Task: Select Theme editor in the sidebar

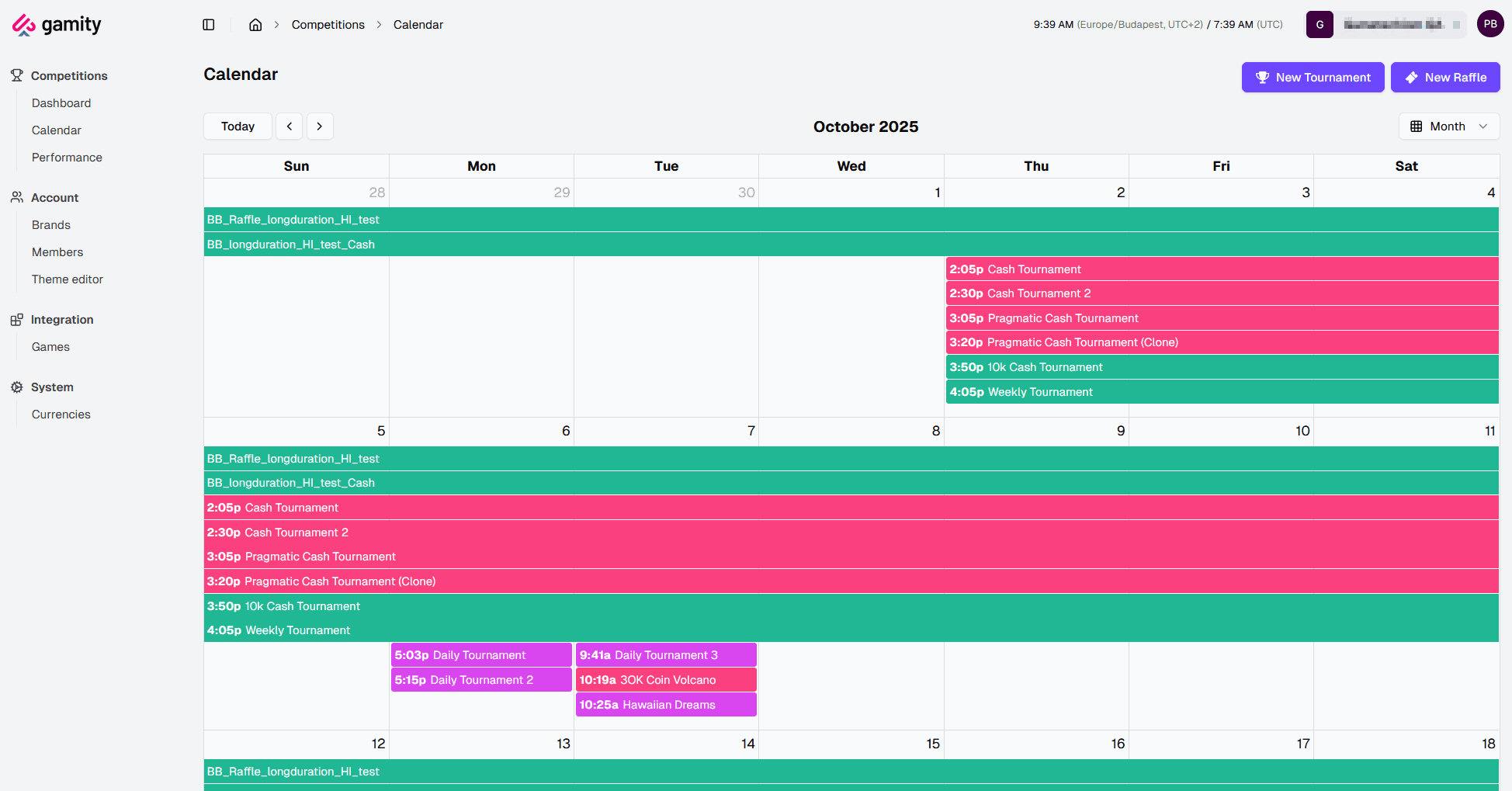Action: pyautogui.click(x=68, y=279)
